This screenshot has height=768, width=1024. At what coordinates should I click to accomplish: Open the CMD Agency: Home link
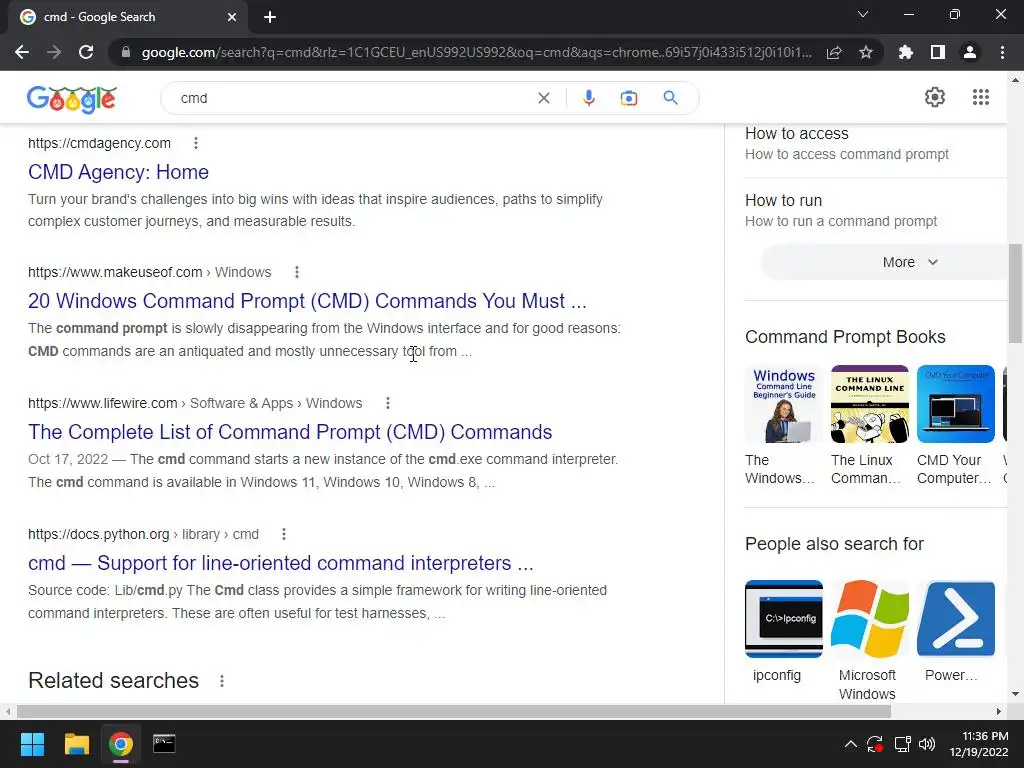(x=118, y=172)
